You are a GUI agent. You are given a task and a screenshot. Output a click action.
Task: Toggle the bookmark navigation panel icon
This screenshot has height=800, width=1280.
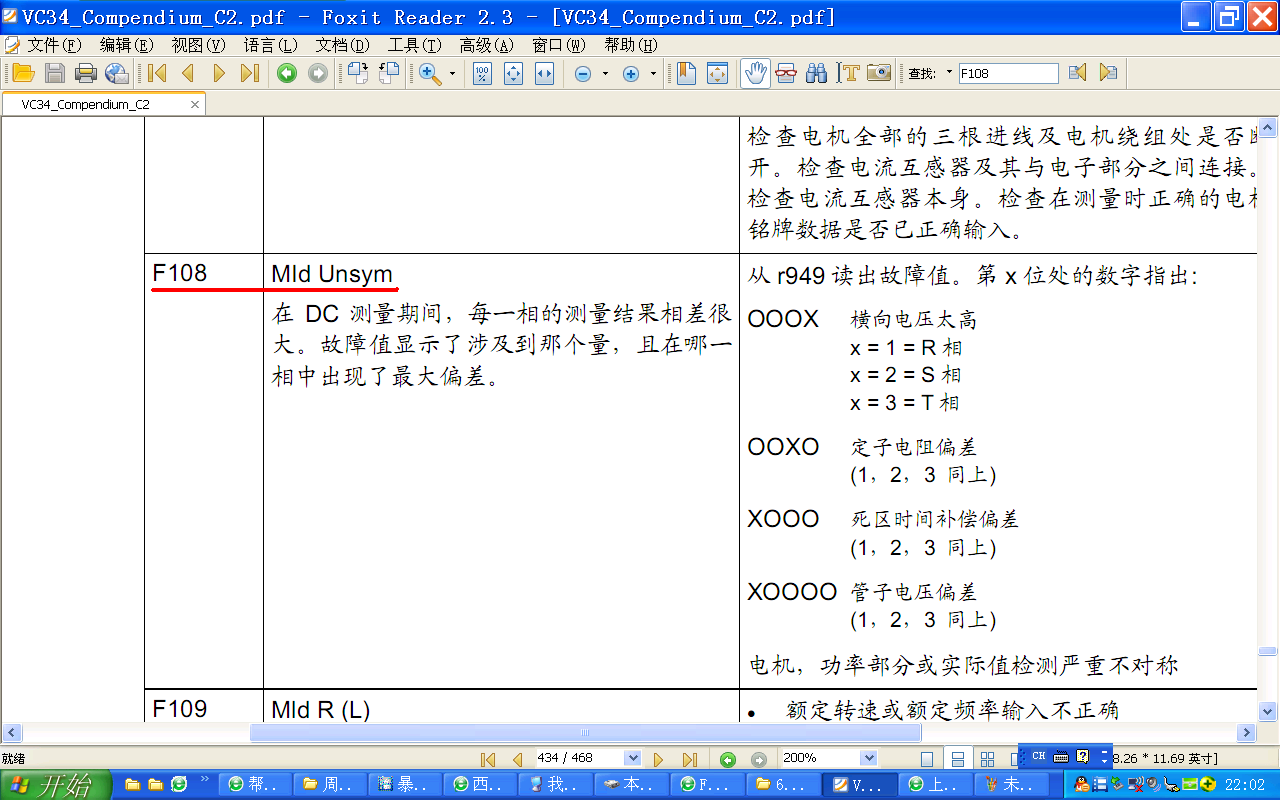[686, 73]
